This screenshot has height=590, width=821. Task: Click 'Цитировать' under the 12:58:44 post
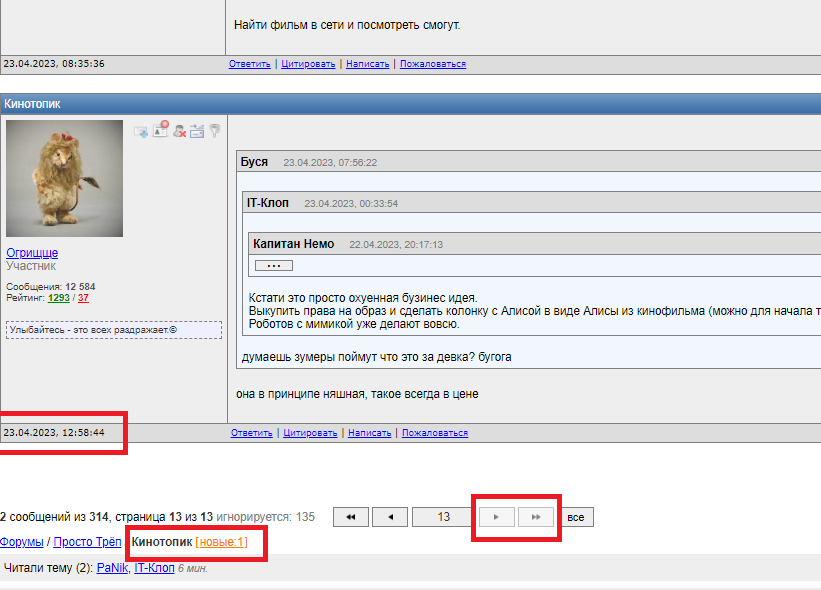pos(309,433)
